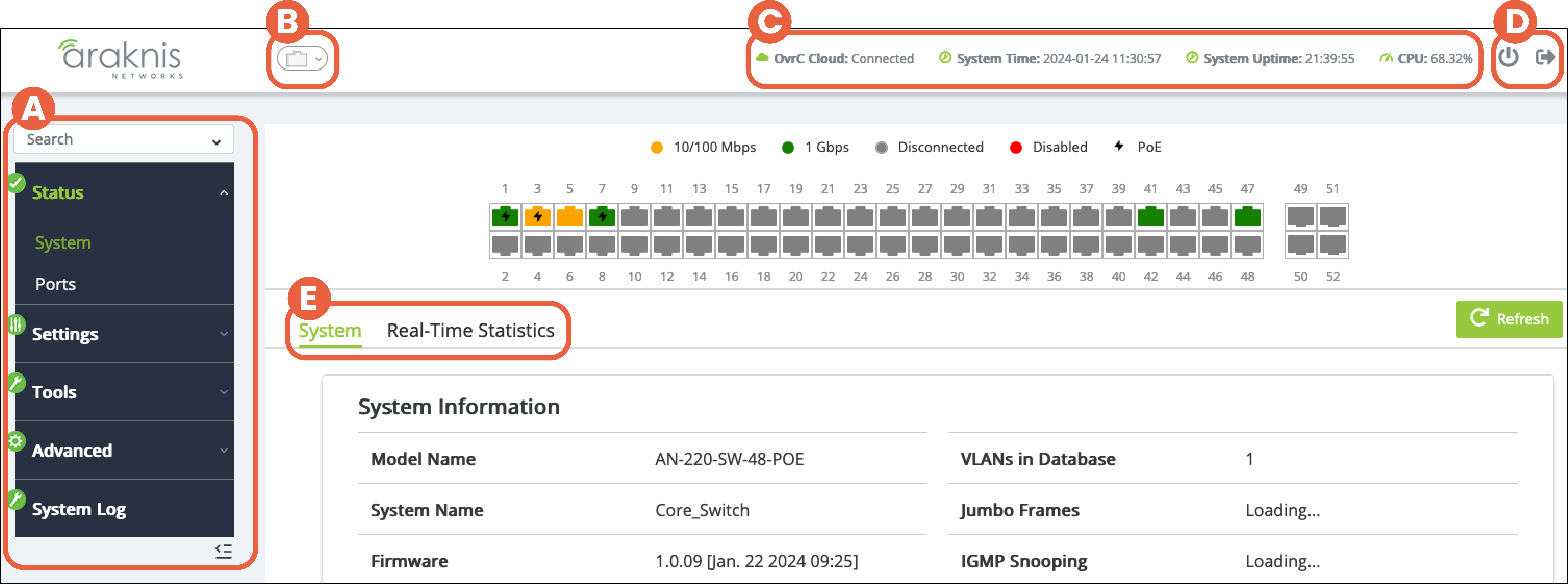Click port 41 on the switch diagram
The height and width of the screenshot is (584, 1568).
pos(1151,216)
